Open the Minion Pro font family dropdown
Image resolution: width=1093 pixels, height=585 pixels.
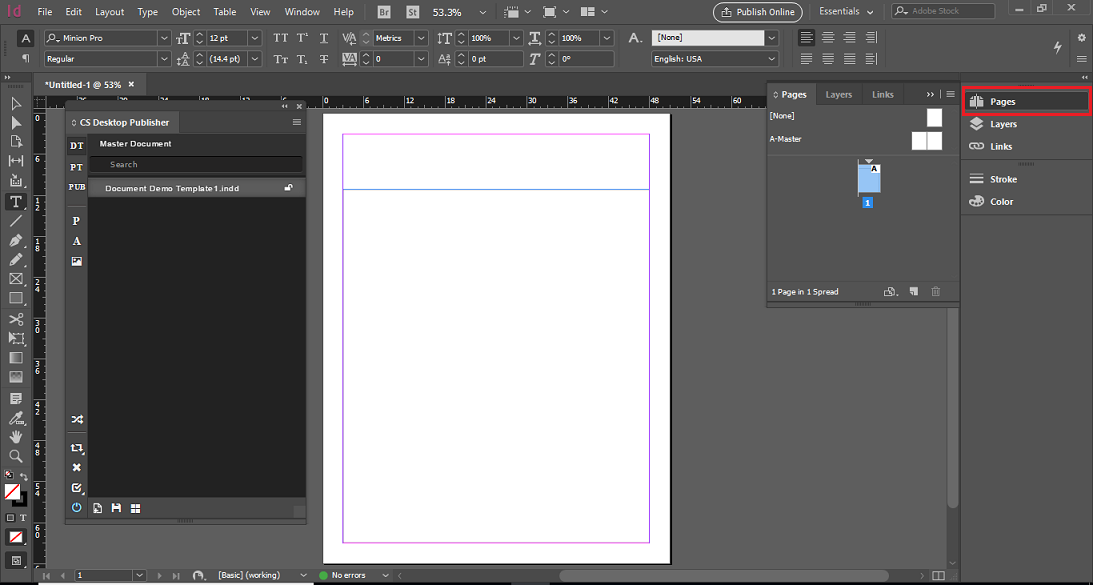(x=164, y=38)
